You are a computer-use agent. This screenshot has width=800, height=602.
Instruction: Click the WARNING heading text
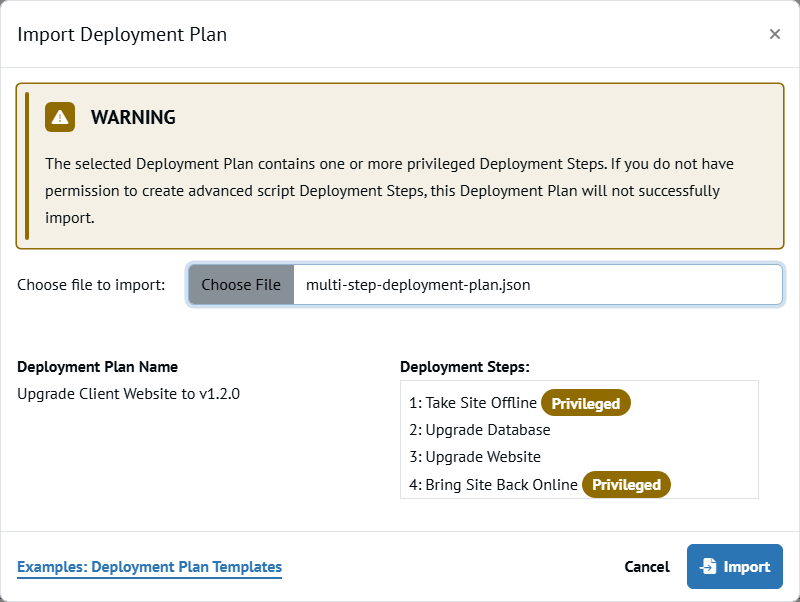coord(133,117)
